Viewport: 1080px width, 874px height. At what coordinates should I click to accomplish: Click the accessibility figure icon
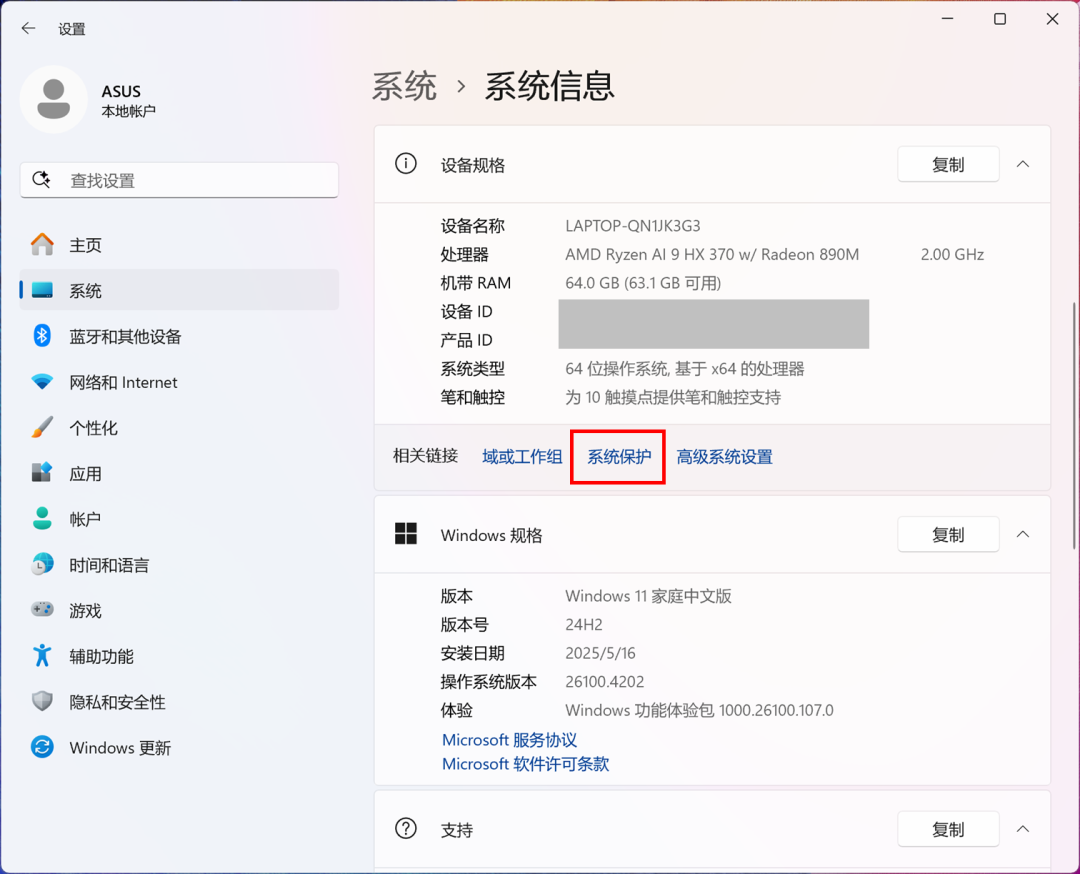(42, 656)
